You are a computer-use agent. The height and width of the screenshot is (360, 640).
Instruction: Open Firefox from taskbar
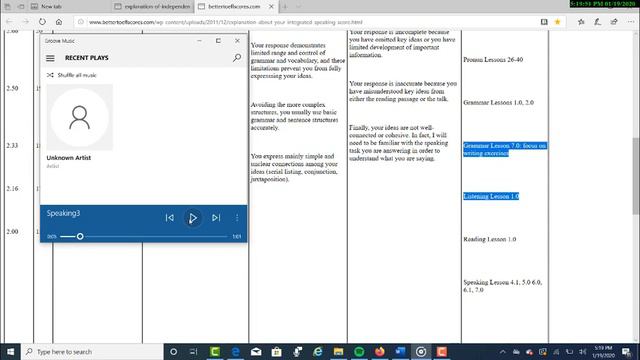click(x=380, y=351)
